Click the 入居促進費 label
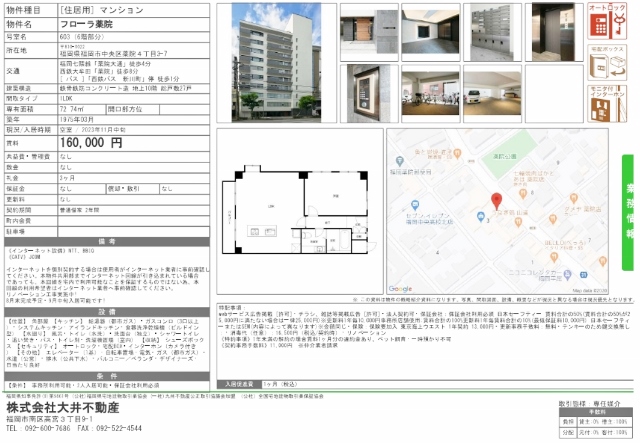The image size is (640, 443). [x=240, y=384]
